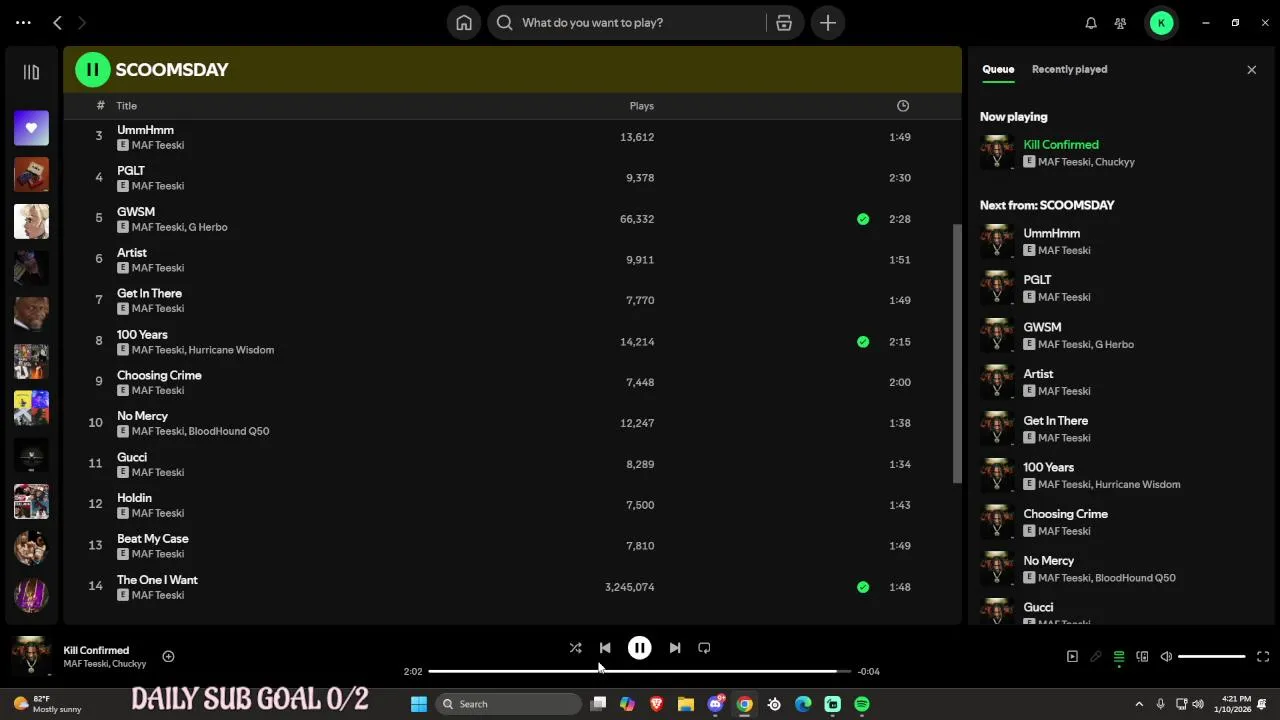Click the track list vertical scrollbar

958,353
